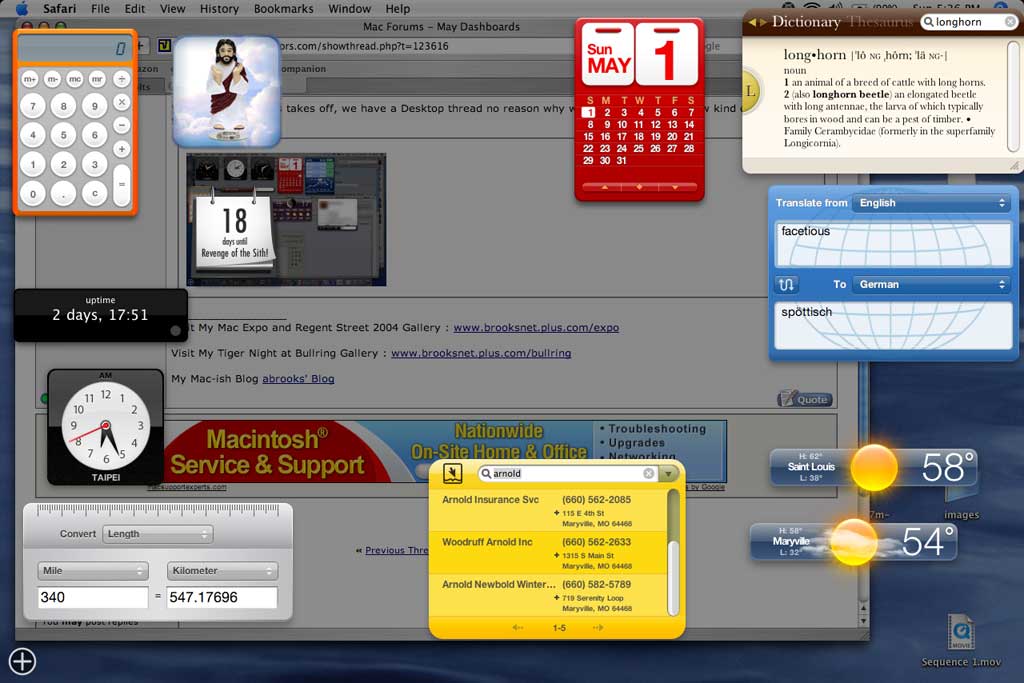Click the calculator minus key
This screenshot has width=1024, height=683.
tap(121, 125)
